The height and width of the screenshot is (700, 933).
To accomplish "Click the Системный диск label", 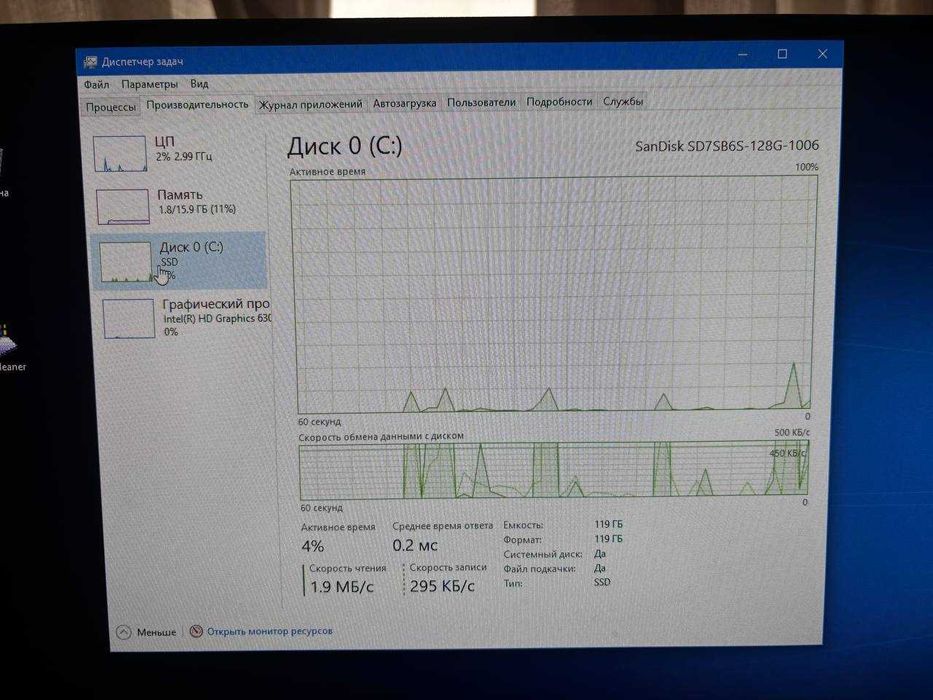I will [x=543, y=554].
